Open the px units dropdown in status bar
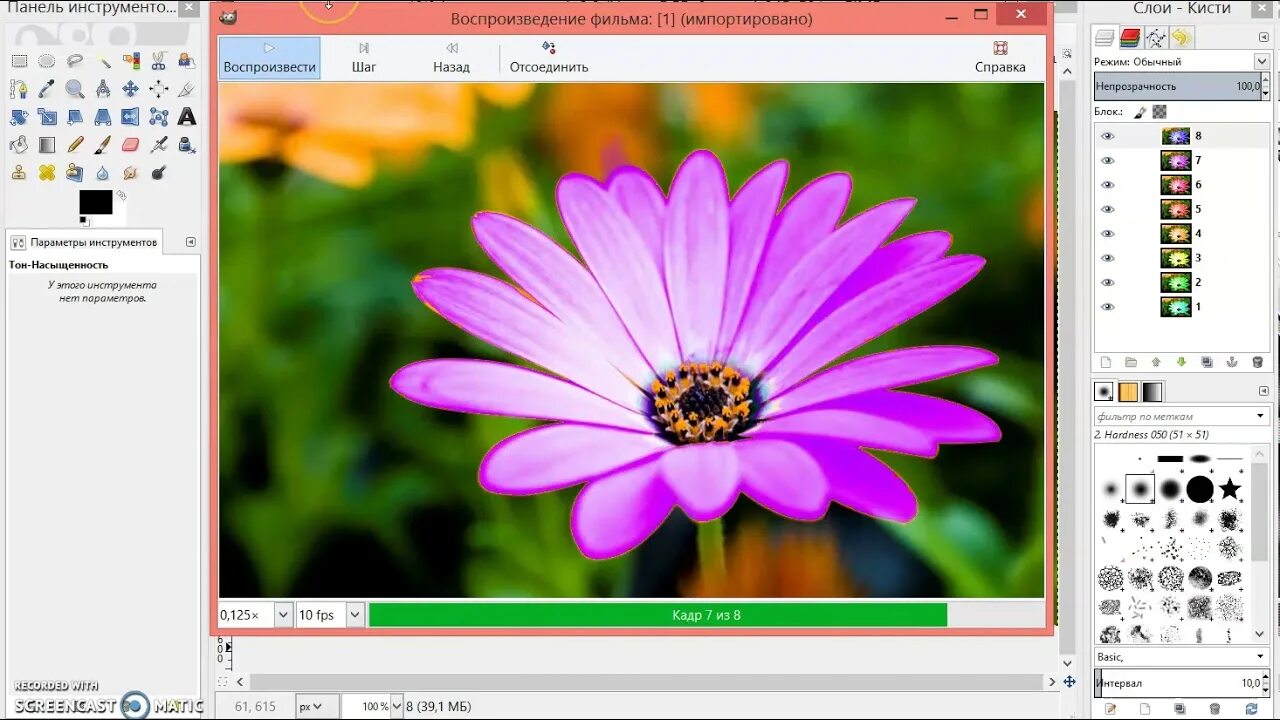 [320, 706]
